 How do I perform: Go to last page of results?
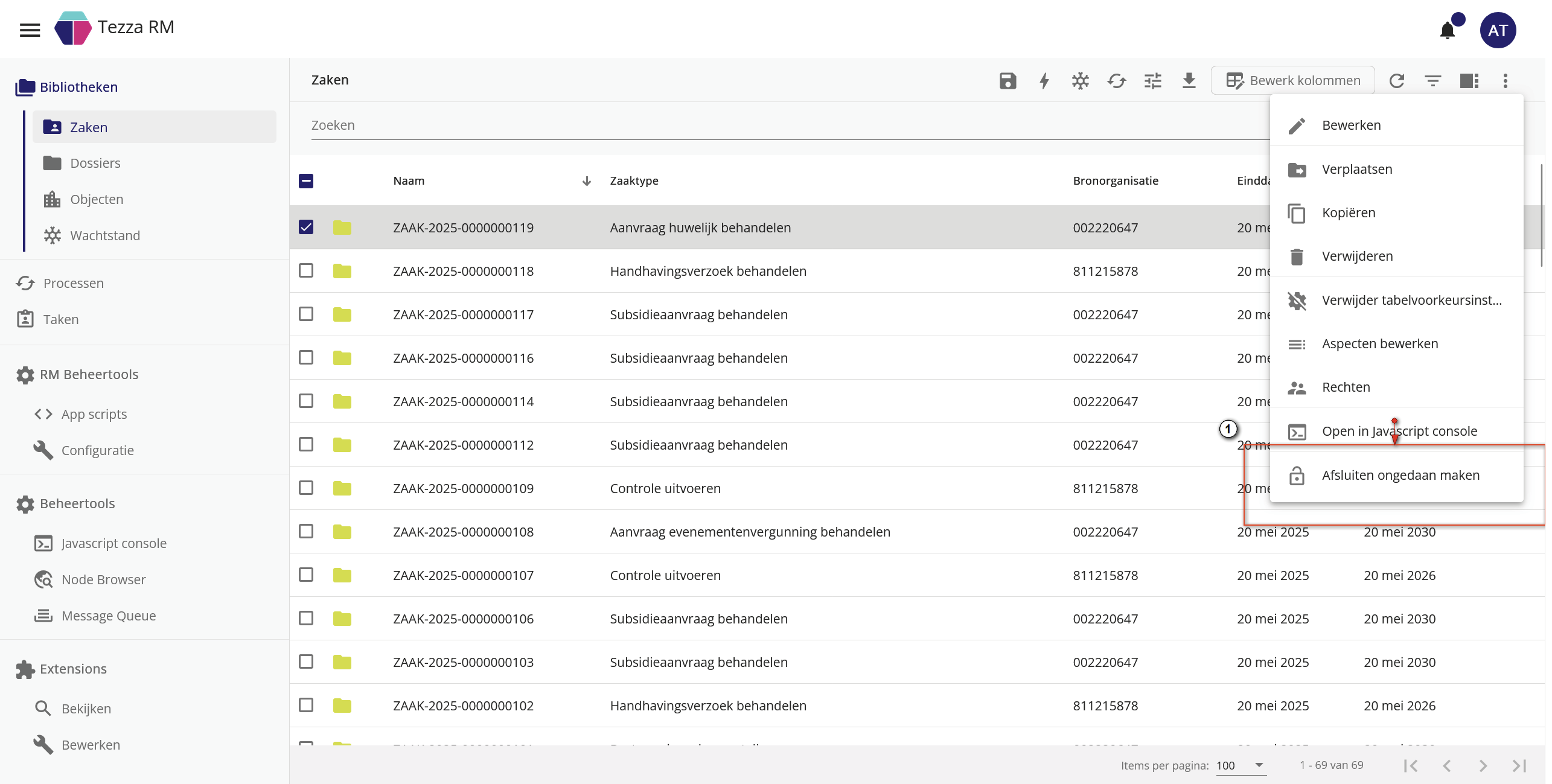pyautogui.click(x=1519, y=765)
